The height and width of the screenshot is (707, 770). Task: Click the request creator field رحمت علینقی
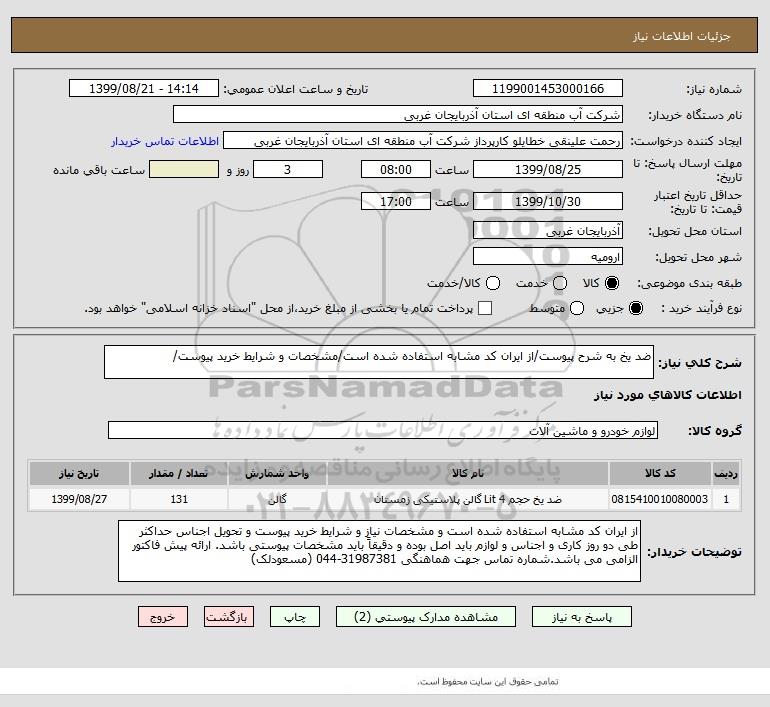pos(423,141)
